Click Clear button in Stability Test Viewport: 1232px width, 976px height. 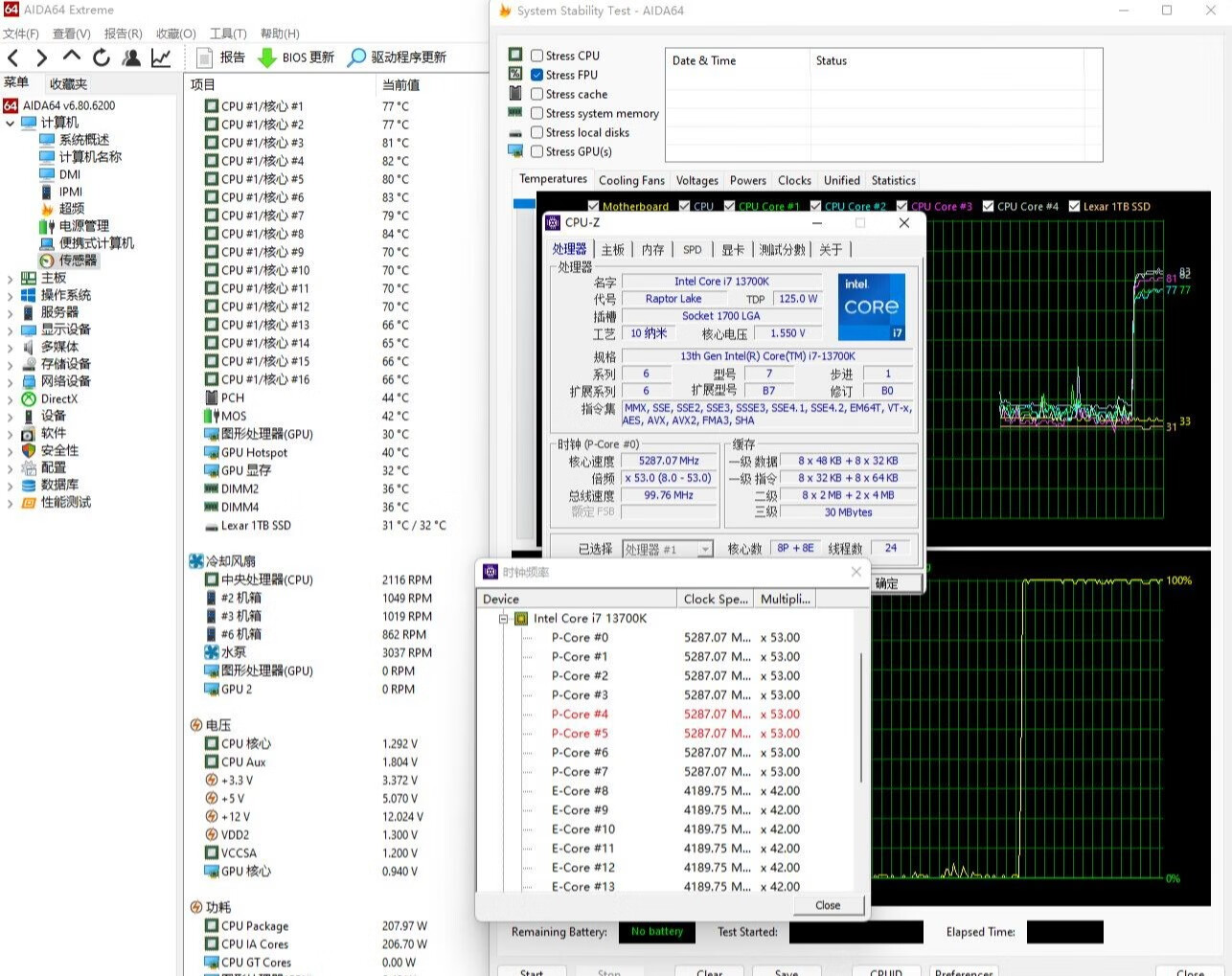(x=710, y=970)
